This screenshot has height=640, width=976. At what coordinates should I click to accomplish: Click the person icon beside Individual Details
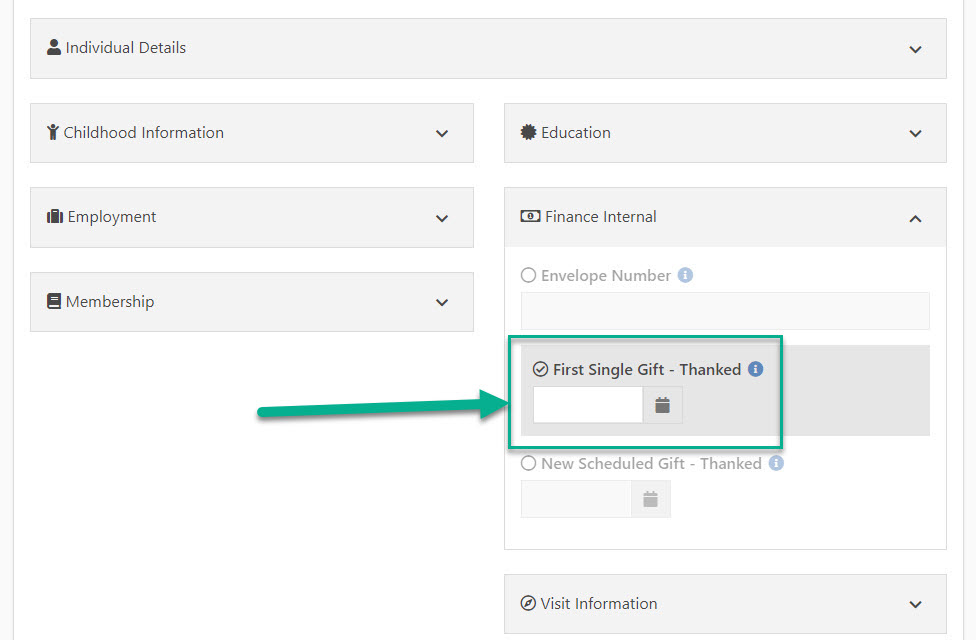click(54, 47)
